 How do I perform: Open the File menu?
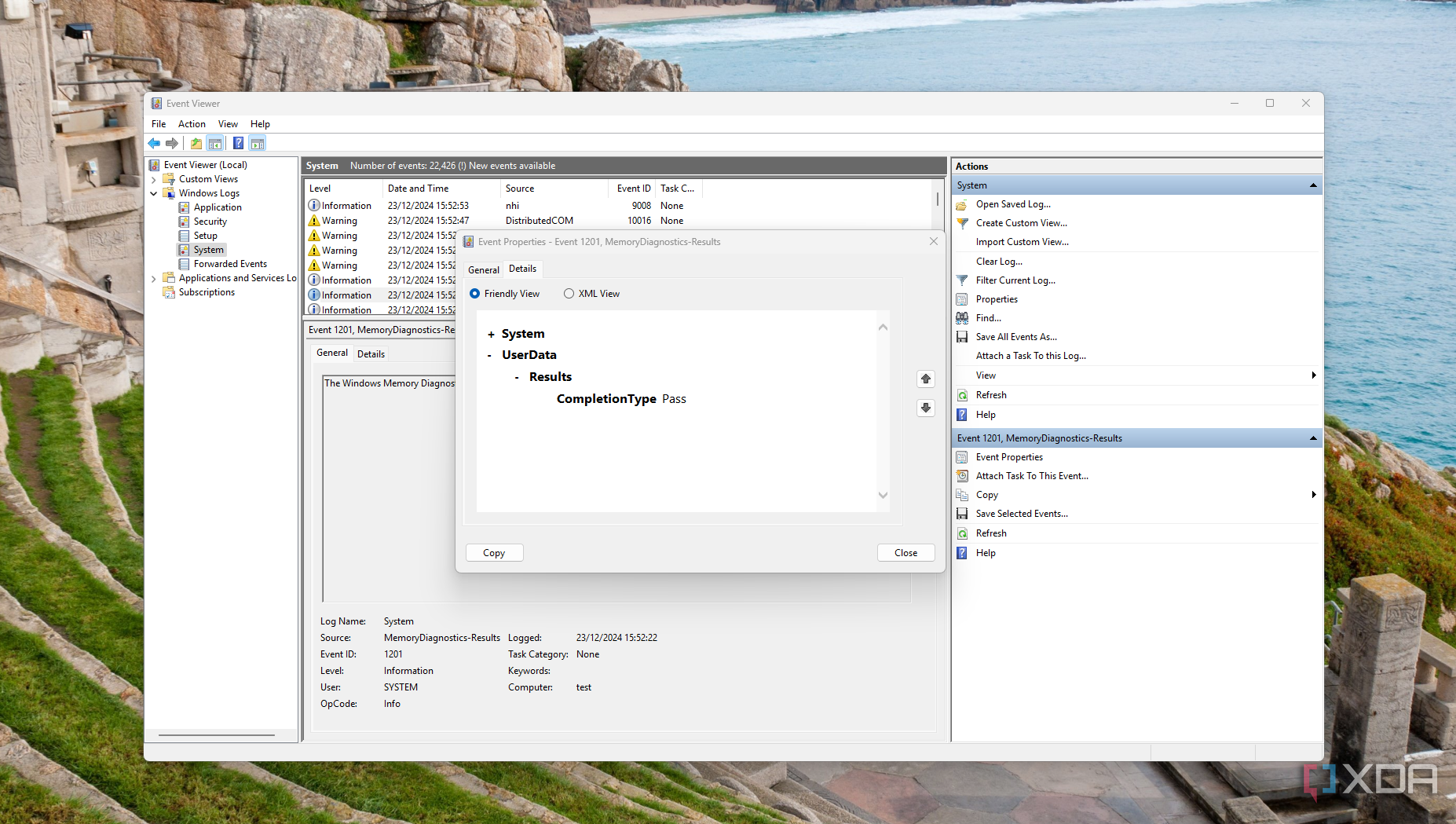(159, 124)
